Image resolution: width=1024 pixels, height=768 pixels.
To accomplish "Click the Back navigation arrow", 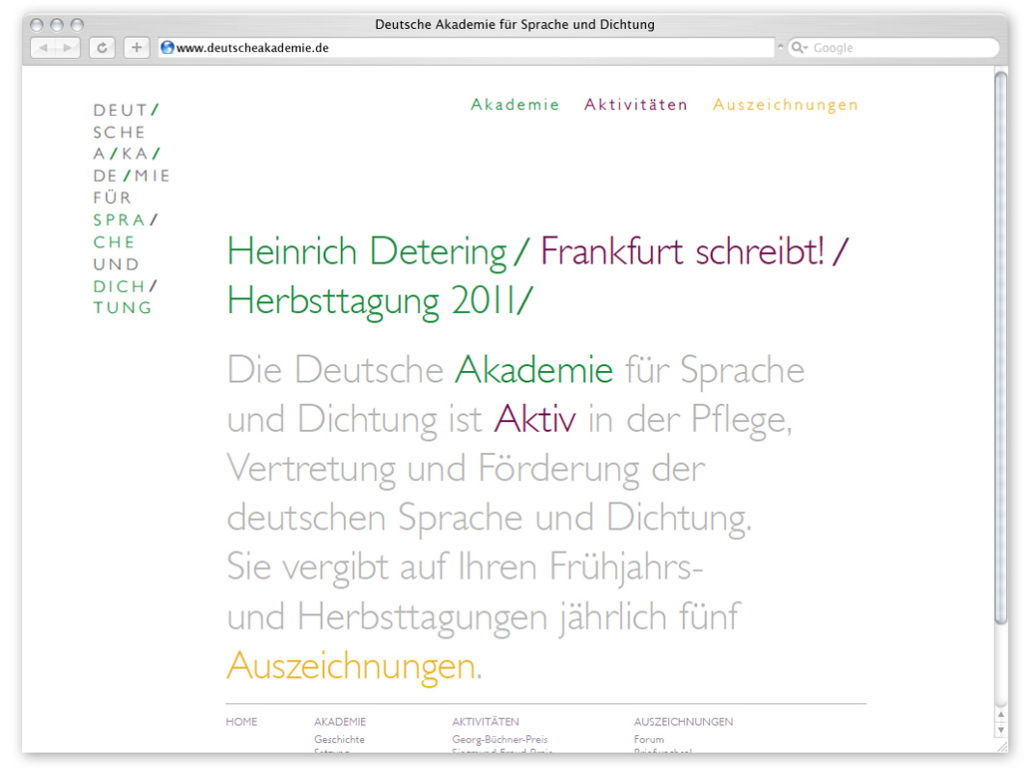I will 41,47.
